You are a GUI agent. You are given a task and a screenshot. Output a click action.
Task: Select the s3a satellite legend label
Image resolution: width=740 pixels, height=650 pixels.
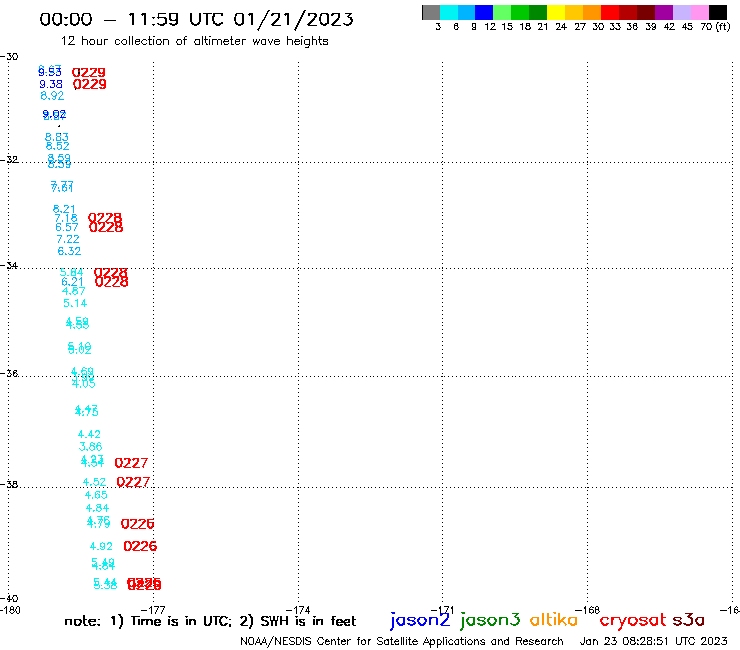click(689, 620)
